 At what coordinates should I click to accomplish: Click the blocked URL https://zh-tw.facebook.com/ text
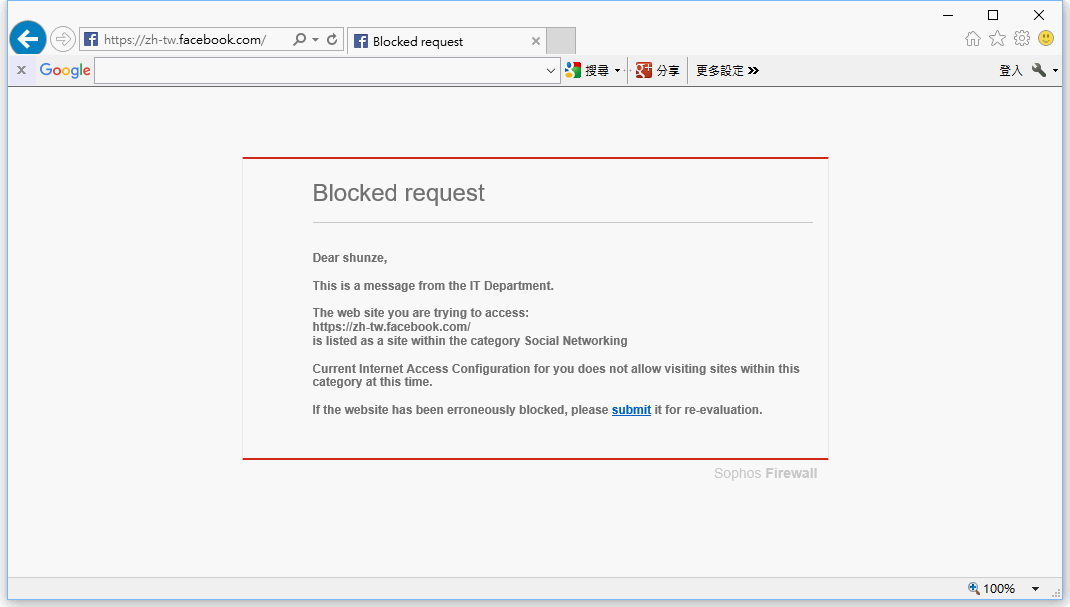[x=391, y=327]
